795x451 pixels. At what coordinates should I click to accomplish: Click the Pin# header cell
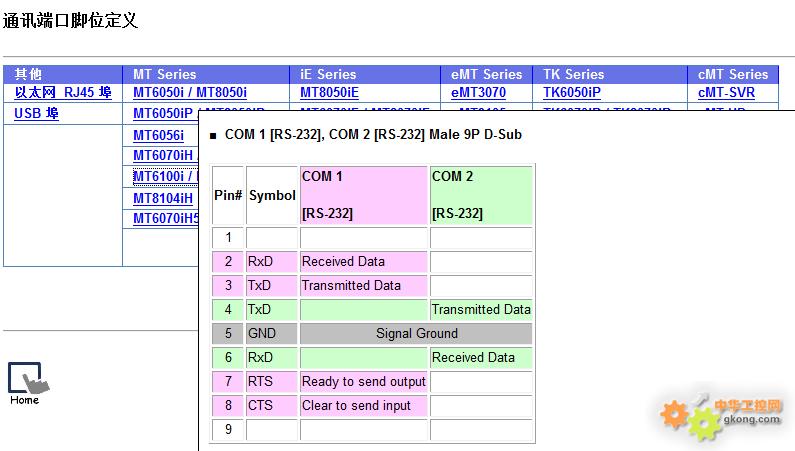tap(228, 195)
